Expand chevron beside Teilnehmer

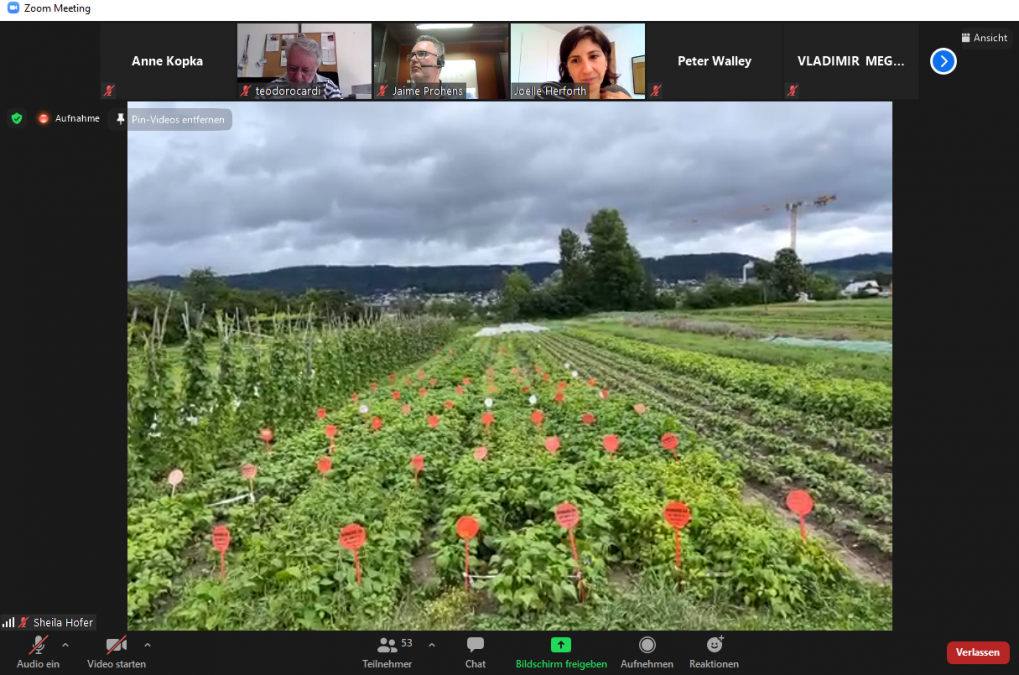tap(432, 645)
